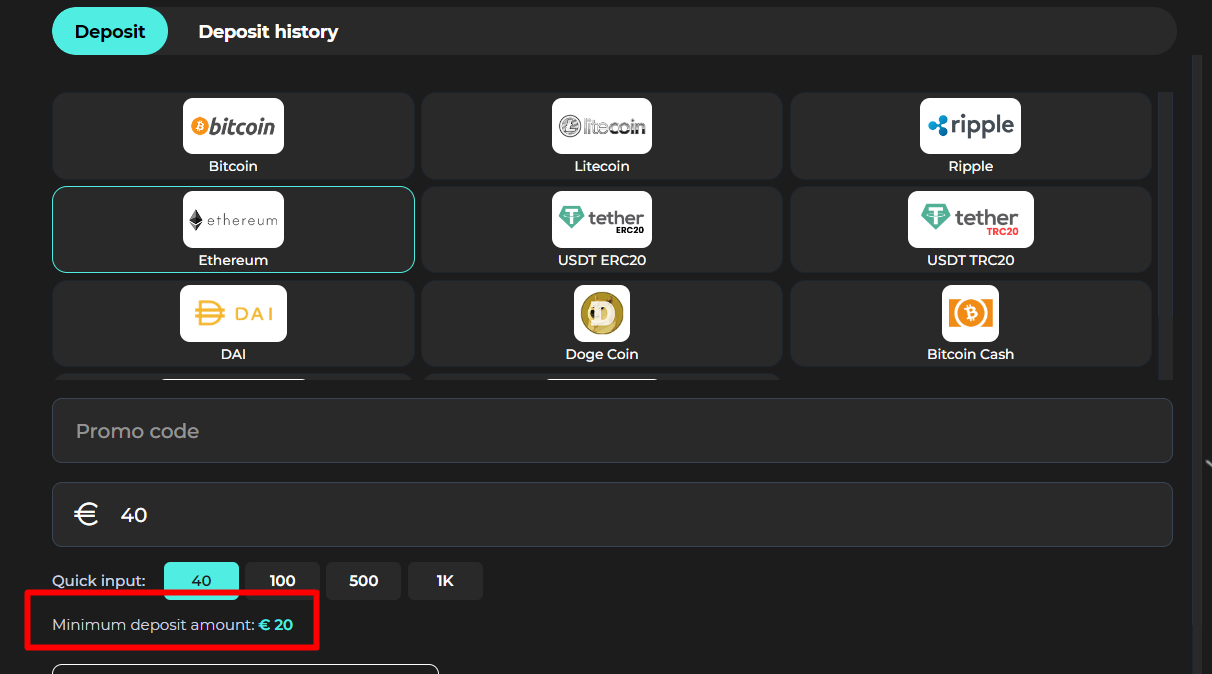Click the euro currency symbol

point(87,515)
